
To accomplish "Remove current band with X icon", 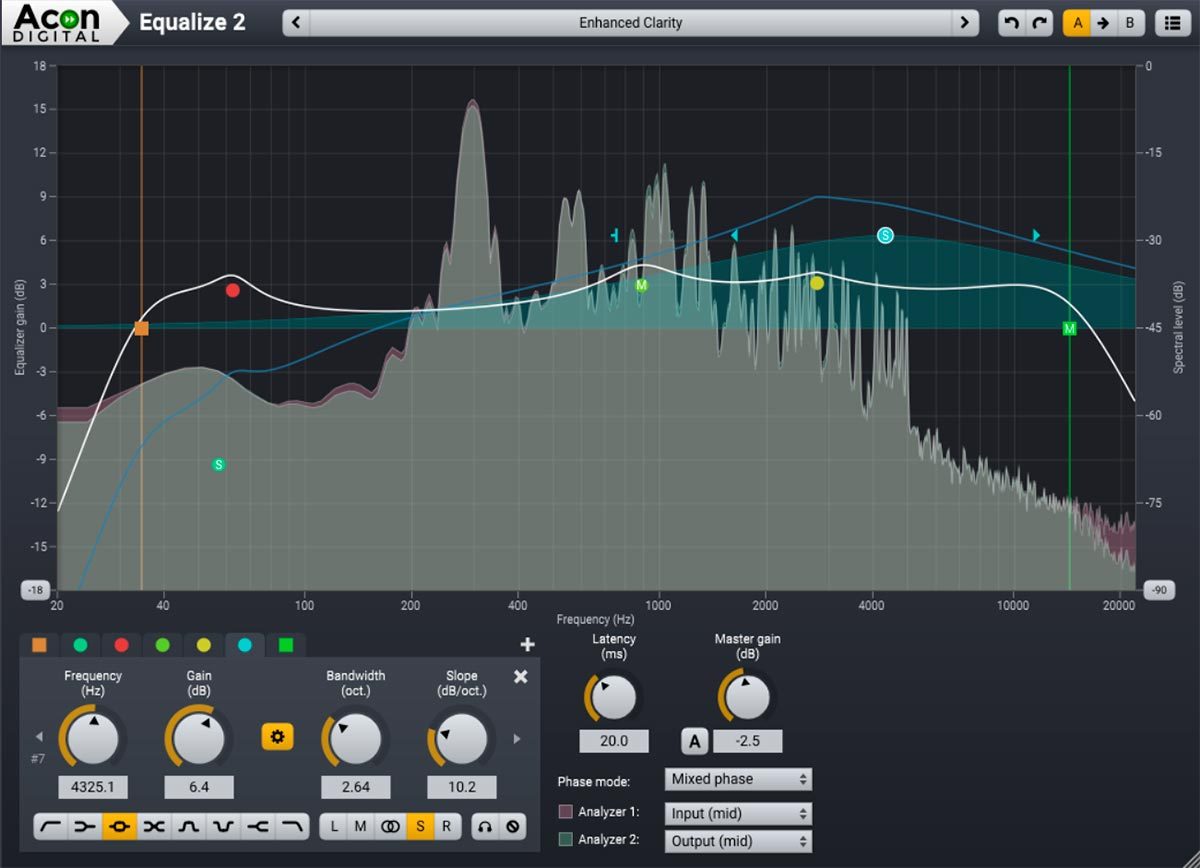I will pyautogui.click(x=520, y=677).
